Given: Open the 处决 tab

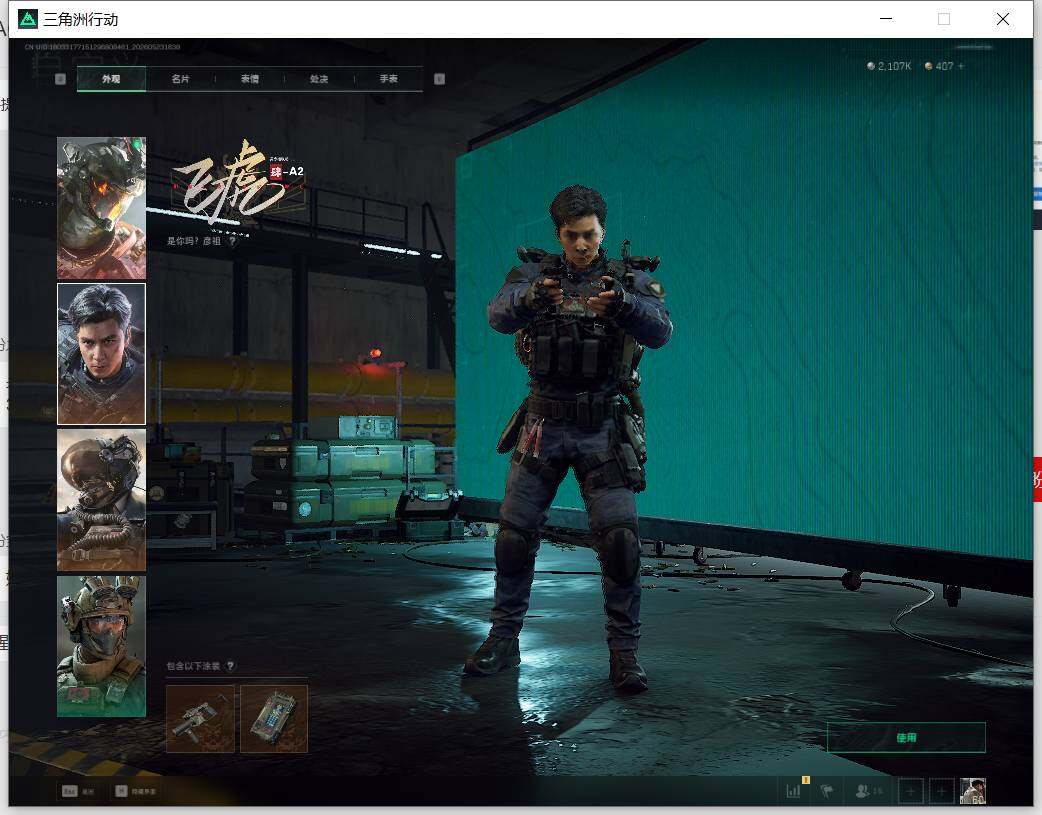Looking at the screenshot, I should click(319, 79).
